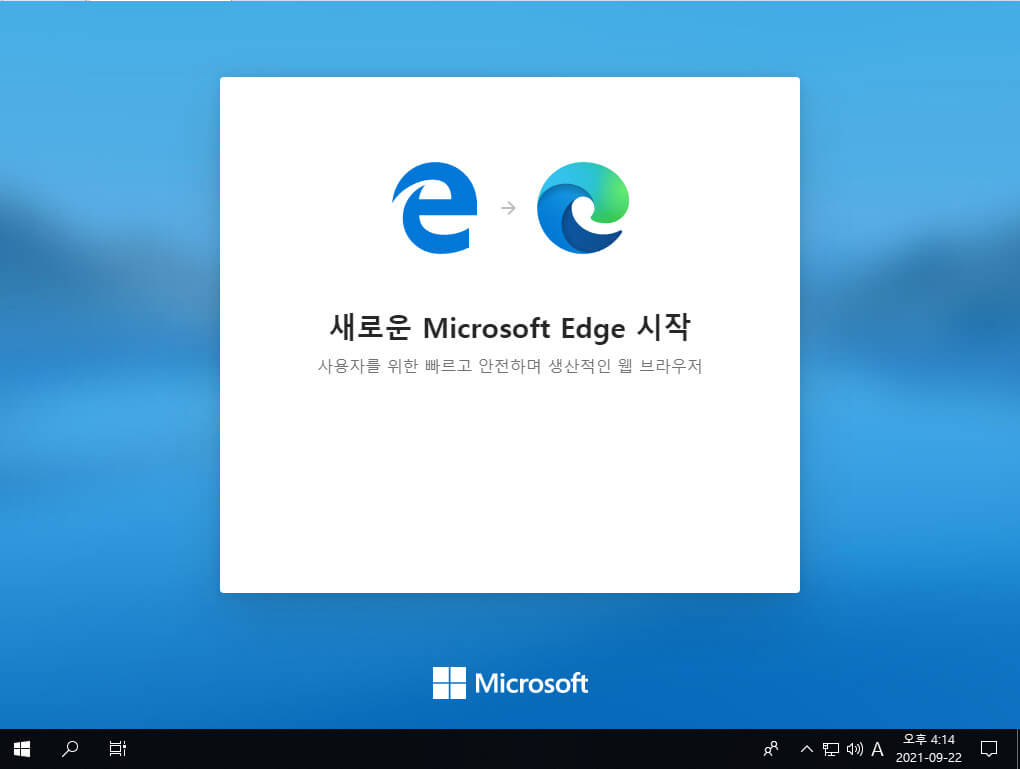Open Task View from the taskbar
The height and width of the screenshot is (769, 1020).
118,749
